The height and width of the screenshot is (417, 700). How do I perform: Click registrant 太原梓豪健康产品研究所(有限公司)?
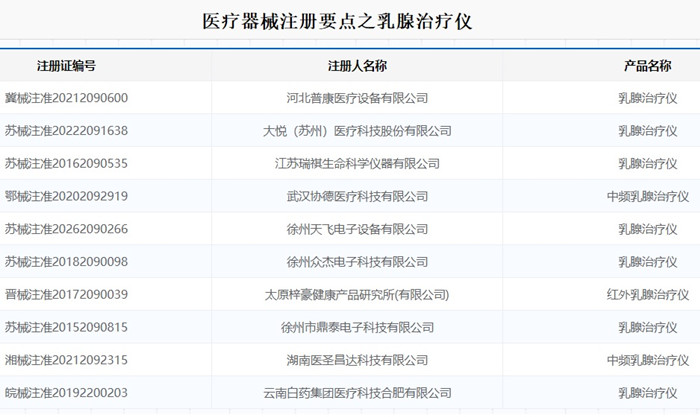(357, 295)
